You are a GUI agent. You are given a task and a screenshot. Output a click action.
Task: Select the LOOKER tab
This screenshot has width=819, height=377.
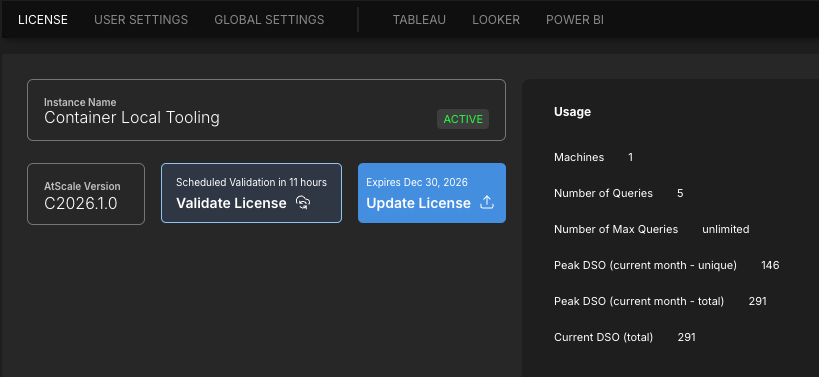point(496,20)
